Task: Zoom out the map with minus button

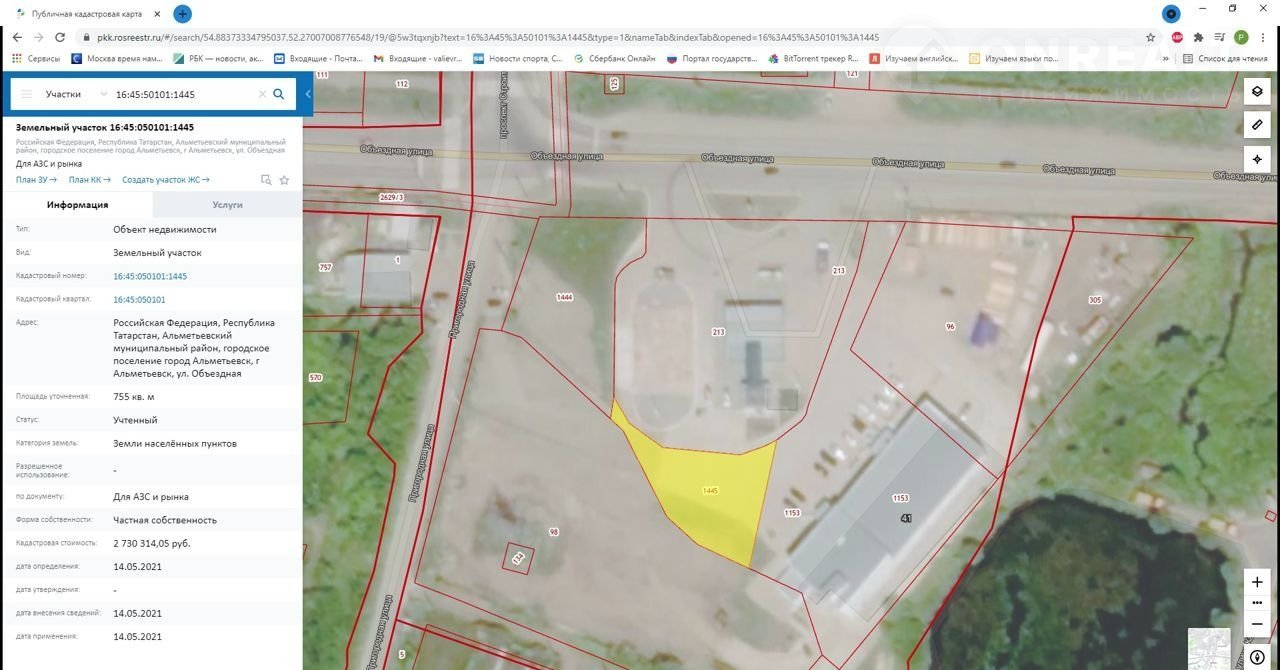Action: [x=1257, y=624]
